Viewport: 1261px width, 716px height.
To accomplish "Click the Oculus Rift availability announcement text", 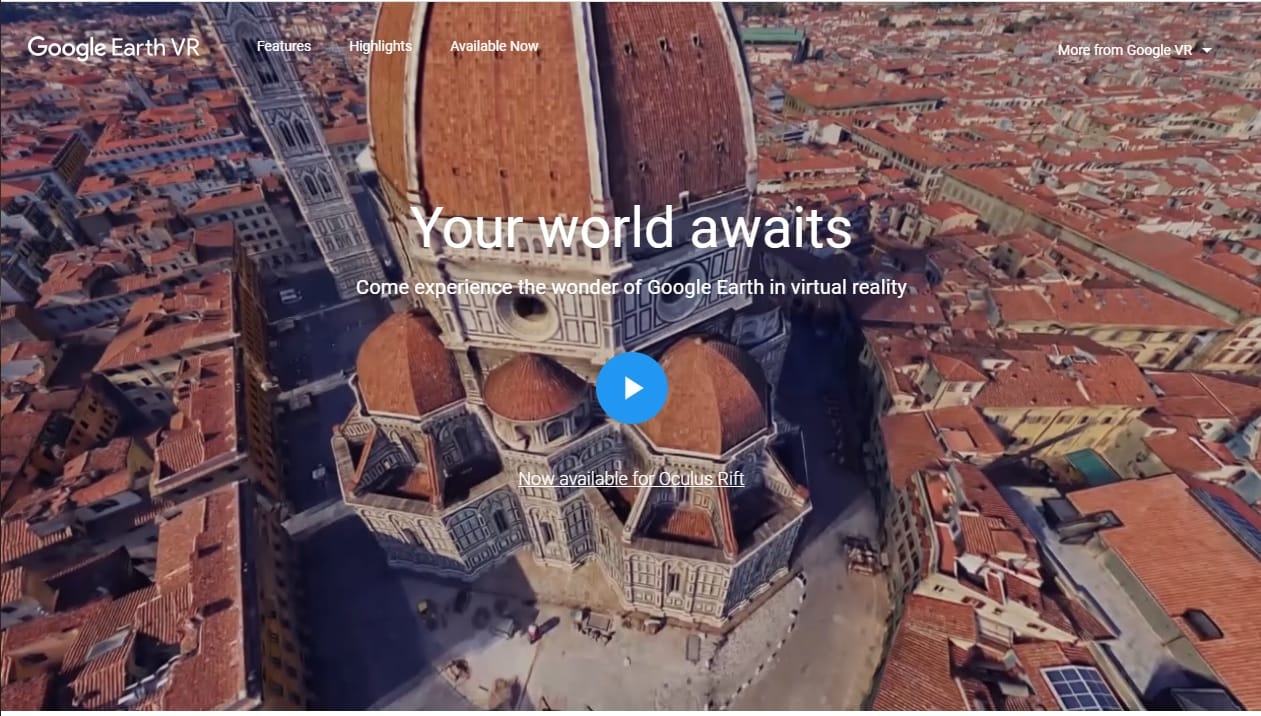I will (x=632, y=479).
